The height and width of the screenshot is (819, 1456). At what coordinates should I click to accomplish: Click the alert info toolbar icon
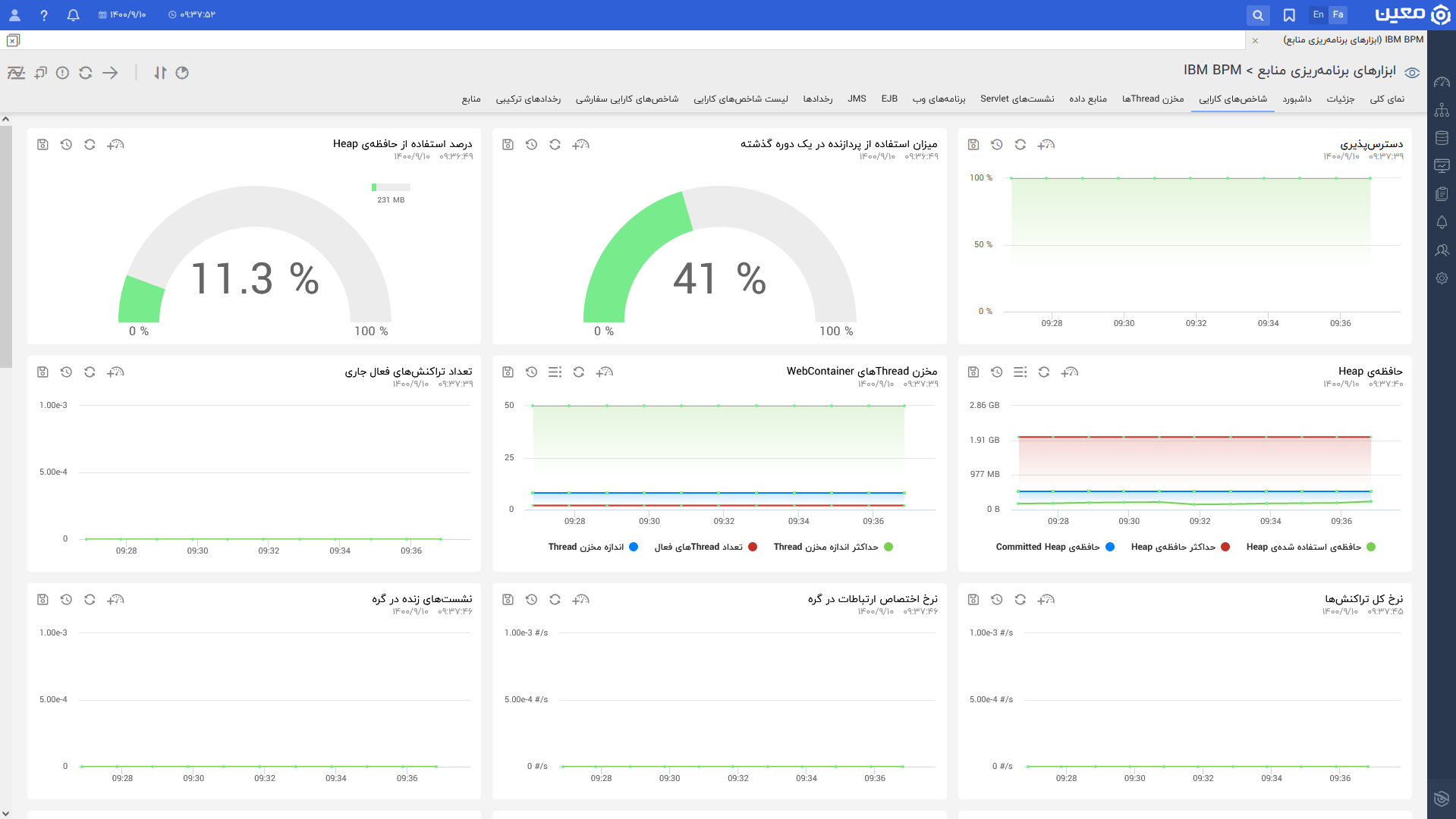[63, 73]
